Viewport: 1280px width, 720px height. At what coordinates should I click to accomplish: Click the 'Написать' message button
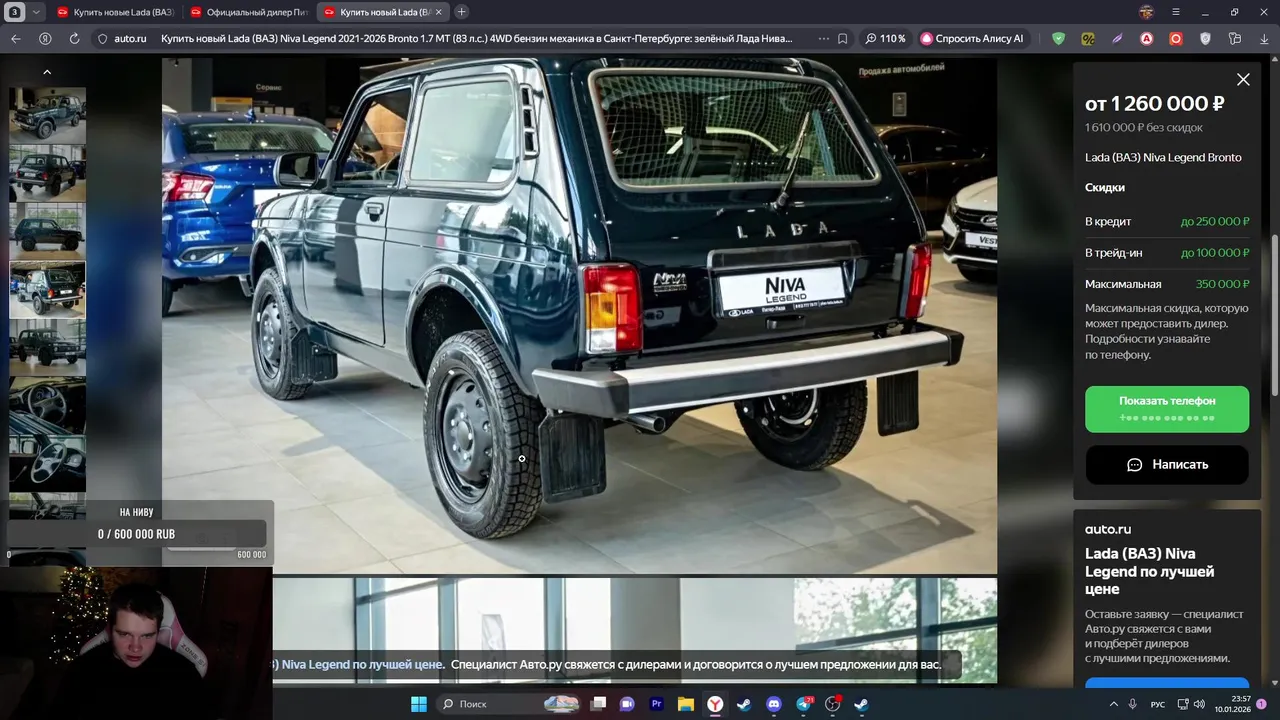tap(1167, 465)
